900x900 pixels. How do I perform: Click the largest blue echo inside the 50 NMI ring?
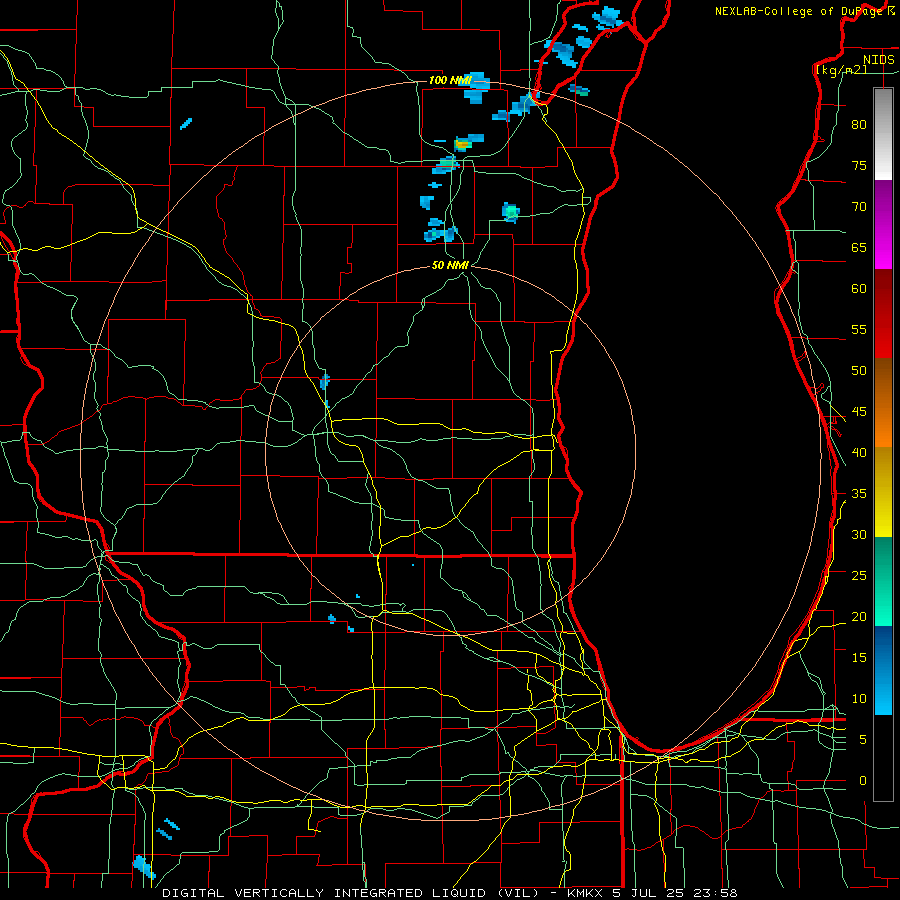pyautogui.click(x=325, y=382)
